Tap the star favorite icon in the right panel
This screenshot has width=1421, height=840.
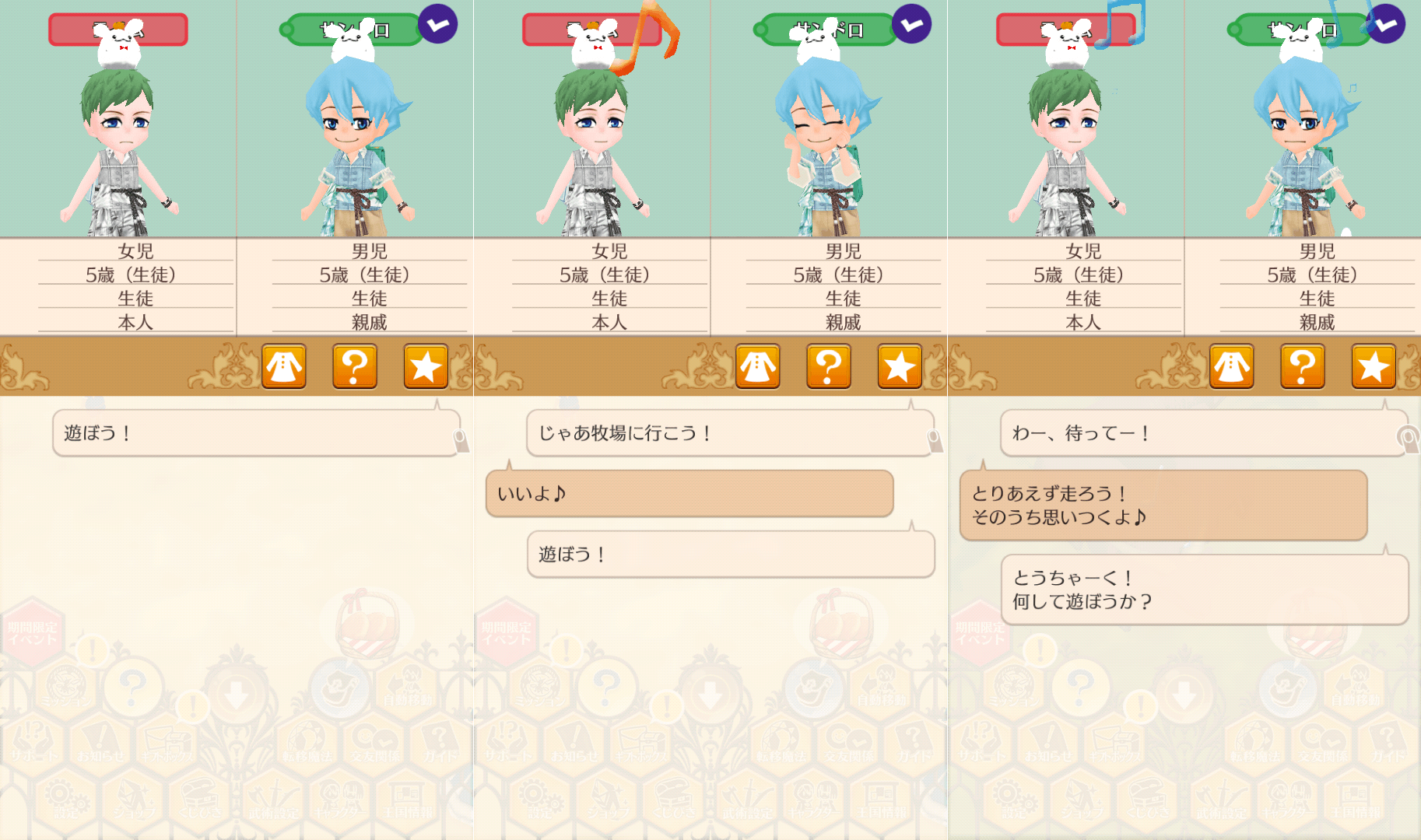click(x=1374, y=366)
